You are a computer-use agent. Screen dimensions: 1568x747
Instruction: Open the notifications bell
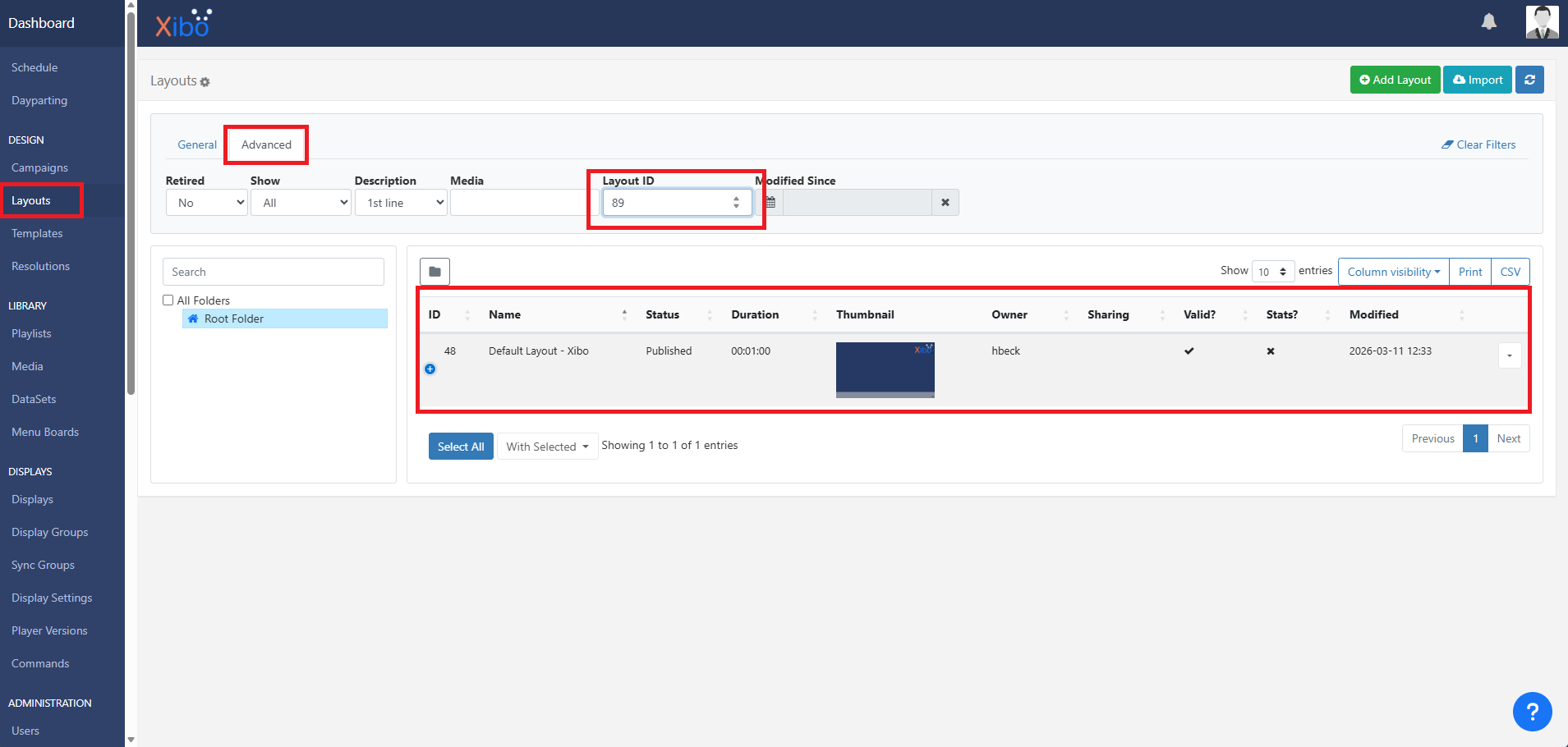1488,22
